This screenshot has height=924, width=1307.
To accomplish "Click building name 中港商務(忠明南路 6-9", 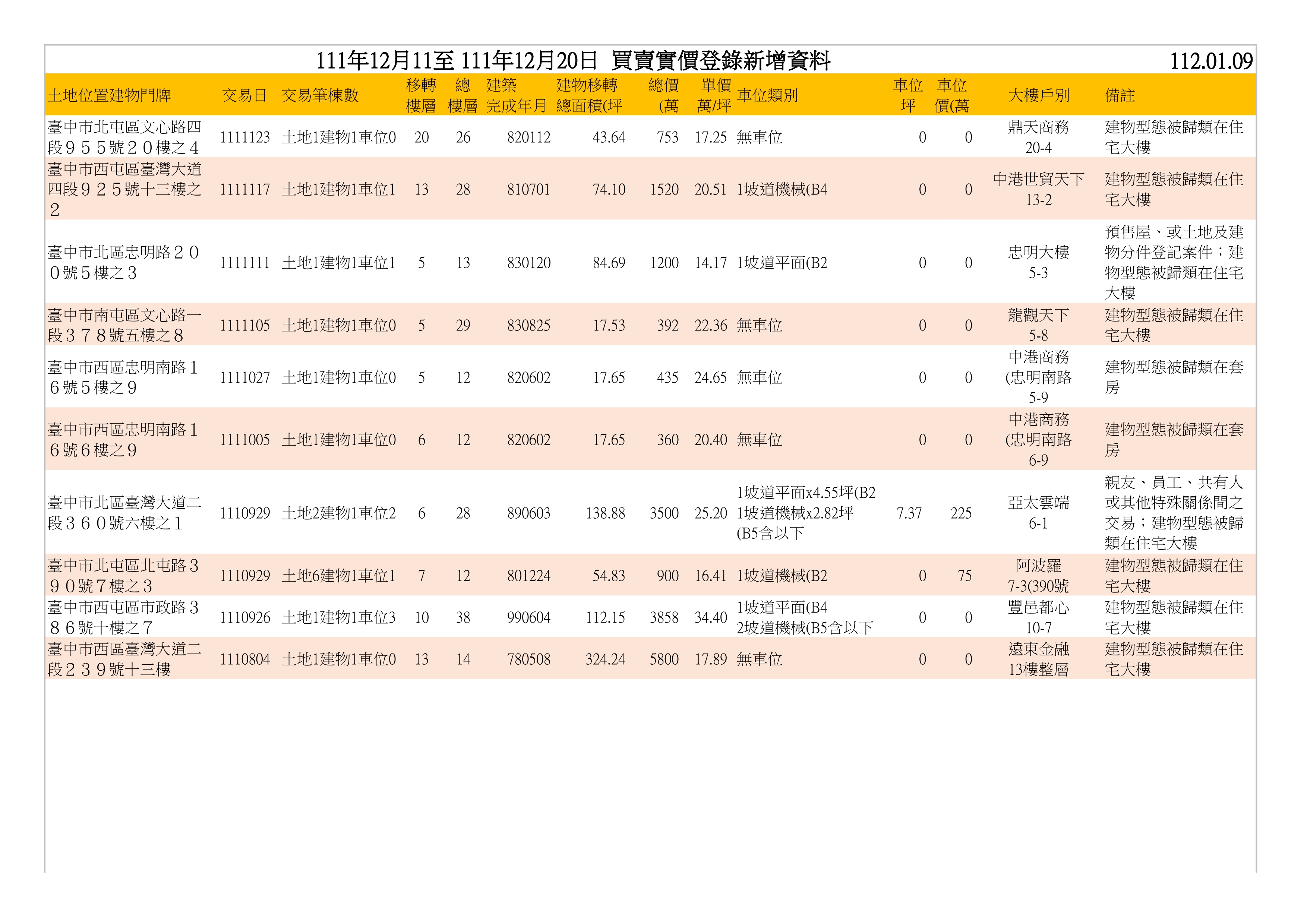I will tap(1038, 440).
